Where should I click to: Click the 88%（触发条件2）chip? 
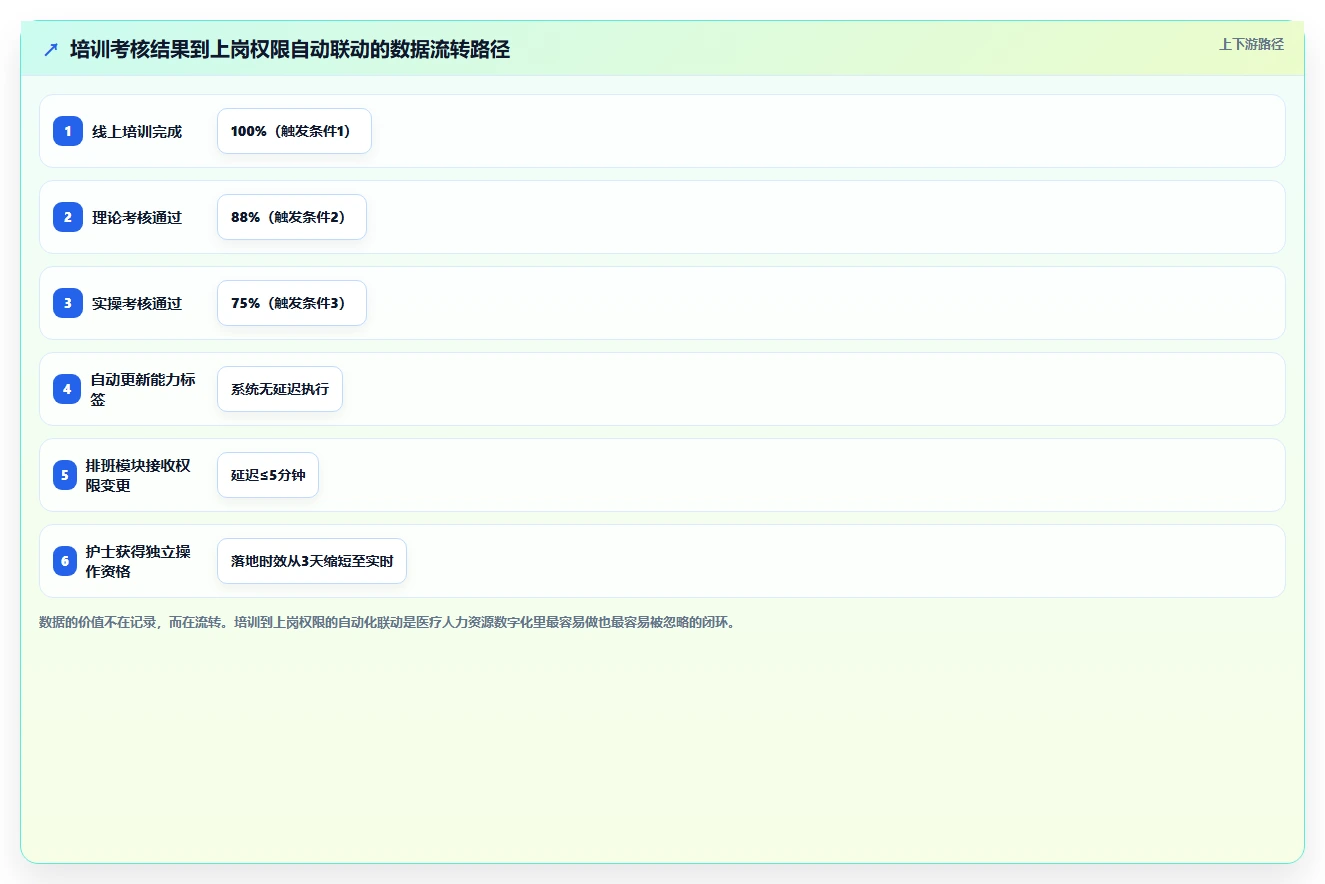pyautogui.click(x=292, y=217)
